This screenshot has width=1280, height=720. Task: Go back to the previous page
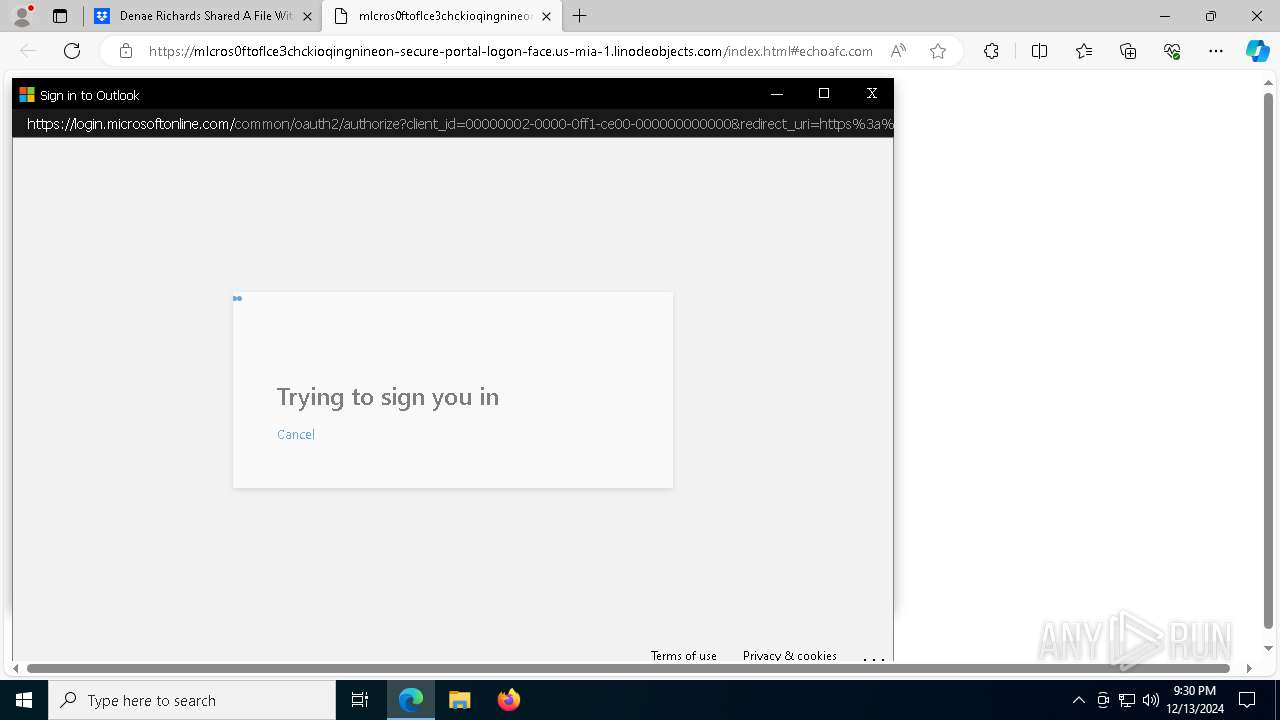tap(28, 51)
